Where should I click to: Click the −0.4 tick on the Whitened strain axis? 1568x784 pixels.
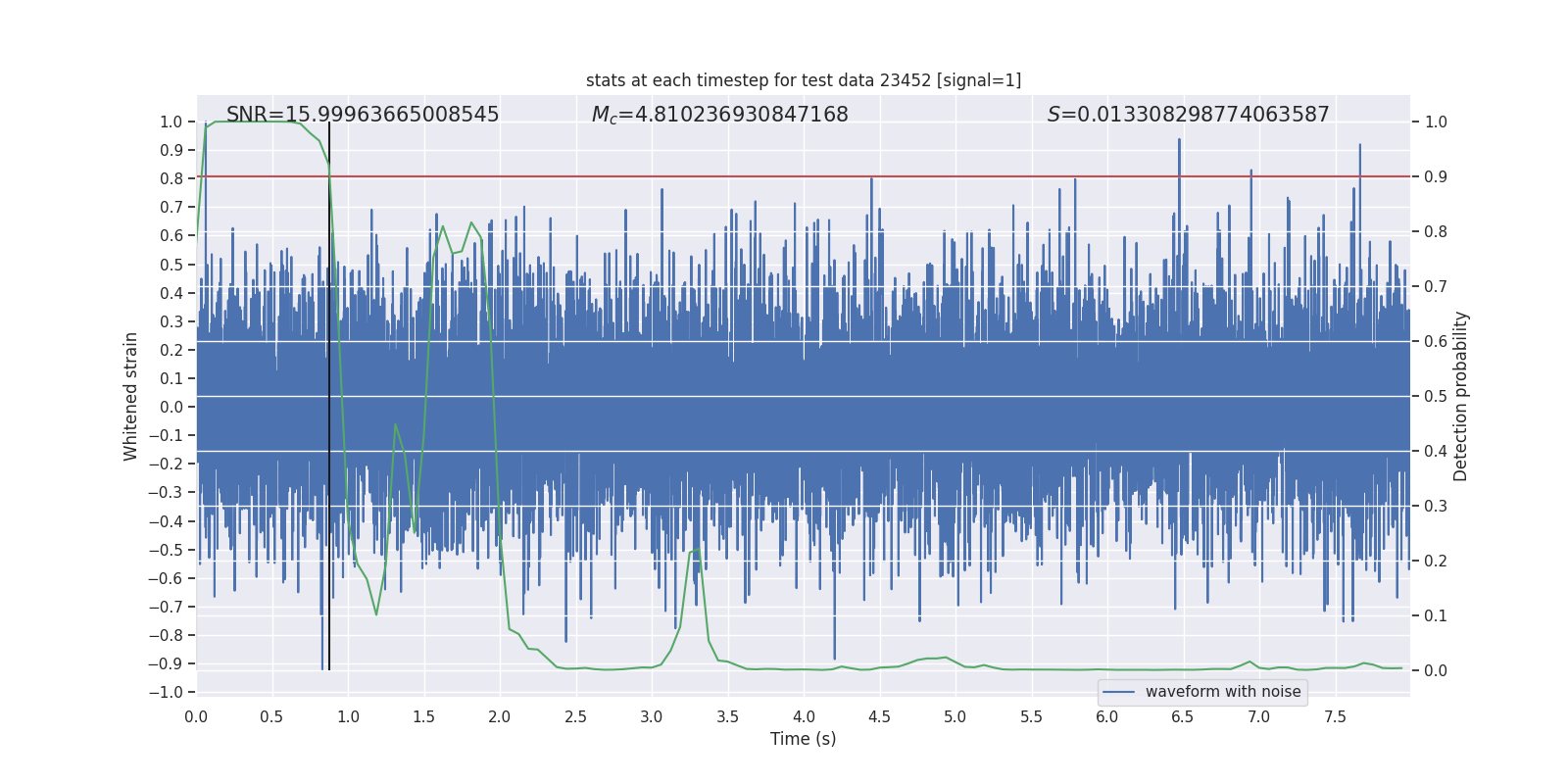166,521
